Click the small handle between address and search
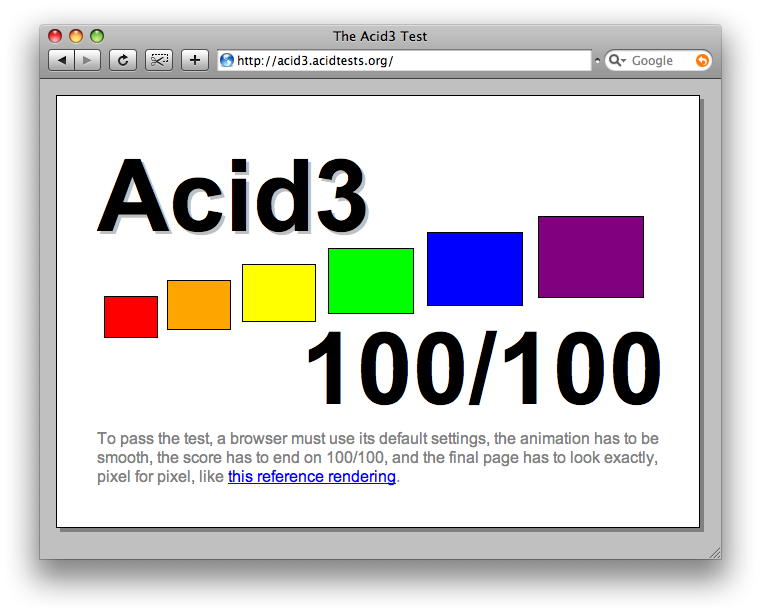This screenshot has width=761, height=614. [x=597, y=61]
